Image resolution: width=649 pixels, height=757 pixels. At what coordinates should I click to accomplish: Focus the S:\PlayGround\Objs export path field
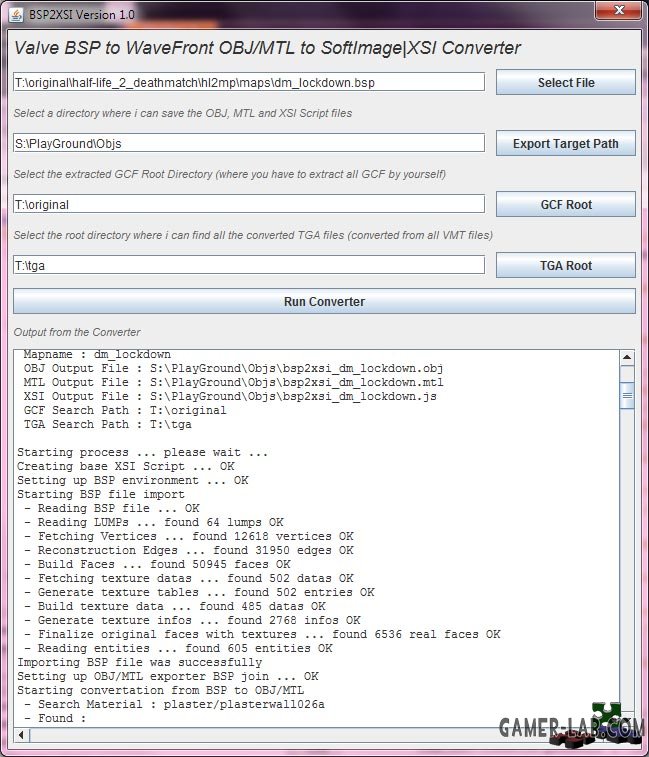[x=249, y=143]
